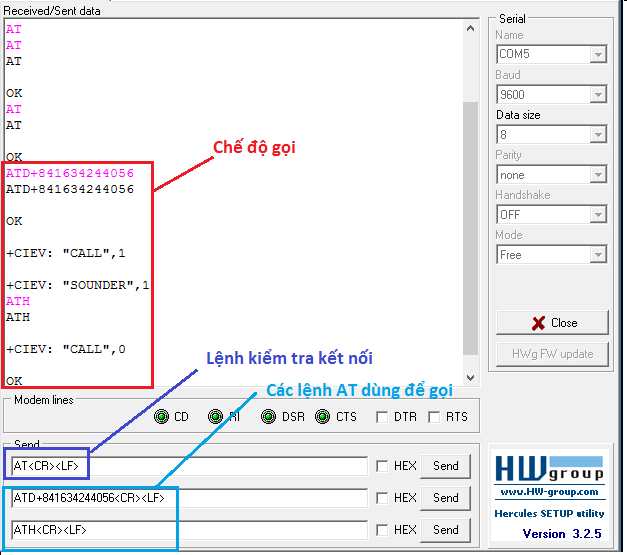Image resolution: width=627 pixels, height=555 pixels.
Task: Click the CD modem line indicator
Action: [162, 417]
